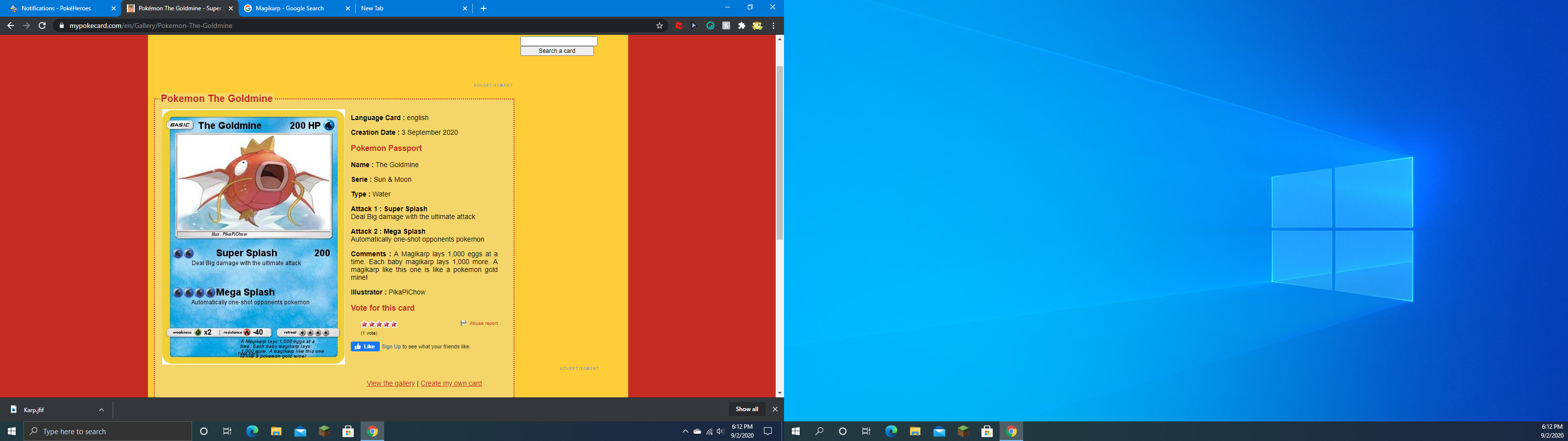Open Cortana on the left taskbar
Image resolution: width=1568 pixels, height=441 pixels.
[x=204, y=431]
